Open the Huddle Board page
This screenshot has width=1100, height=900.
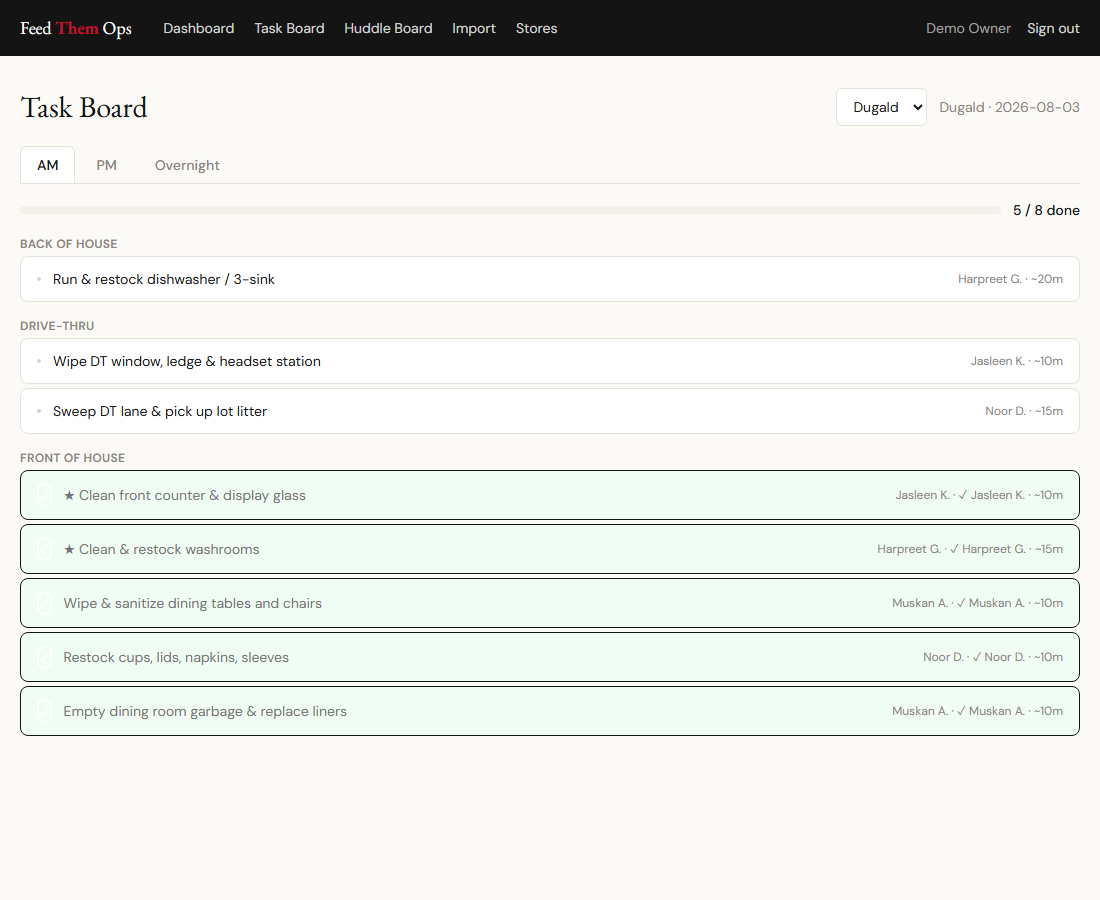(388, 28)
